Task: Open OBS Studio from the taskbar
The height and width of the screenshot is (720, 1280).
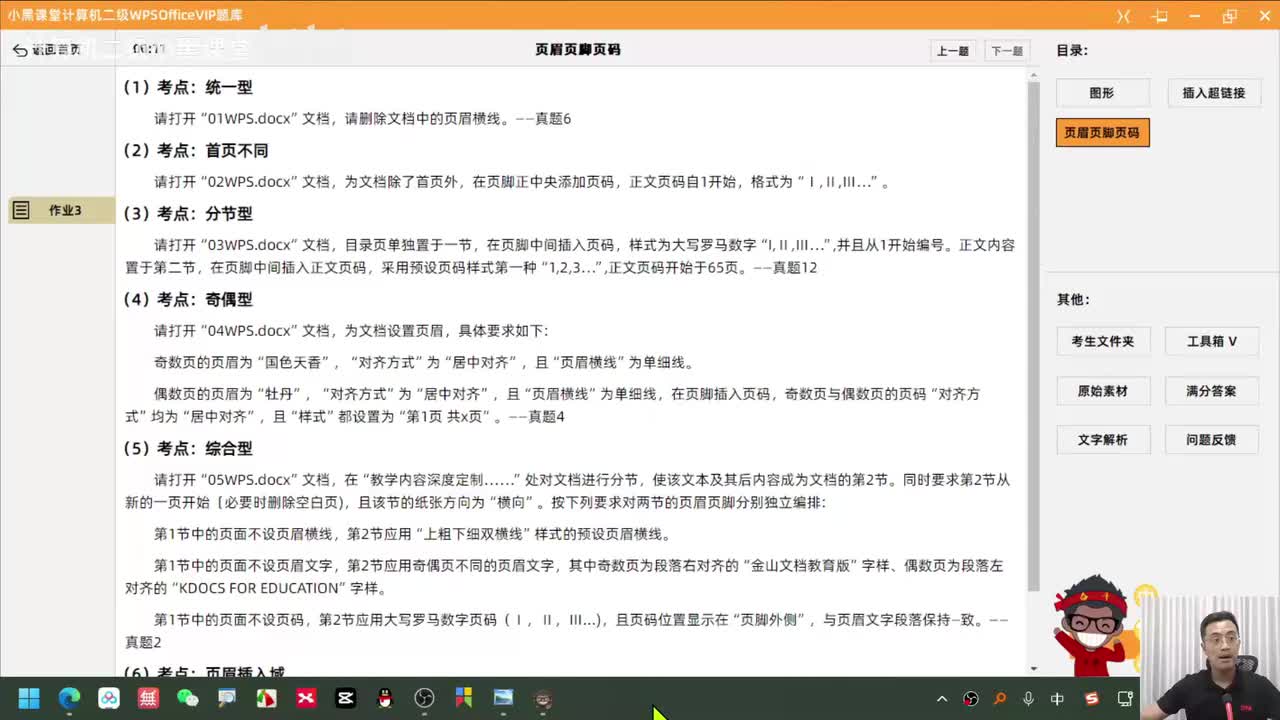Action: [x=424, y=698]
